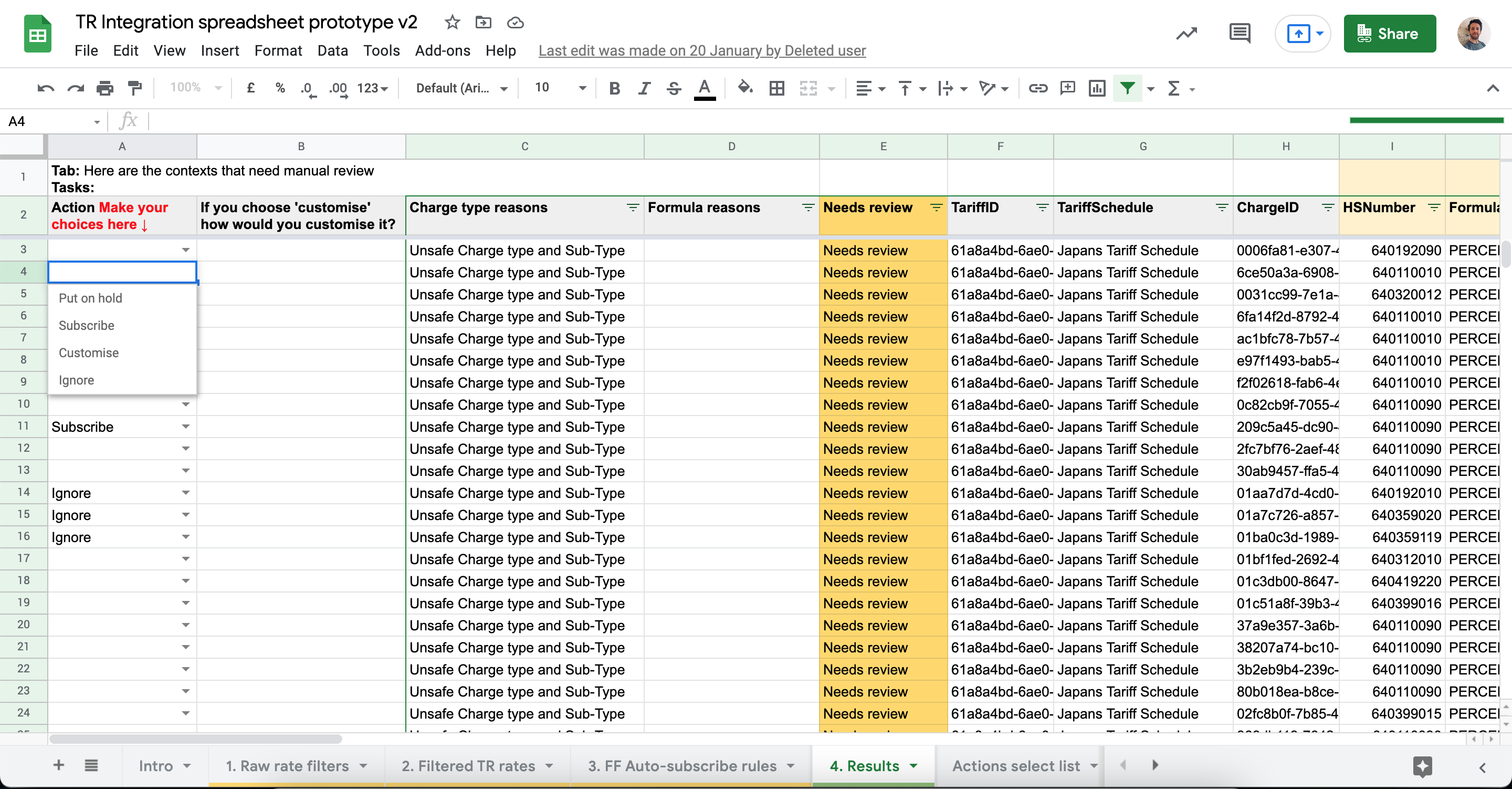This screenshot has height=789, width=1512.
Task: Open text rotation dropdown
Action: point(994,89)
